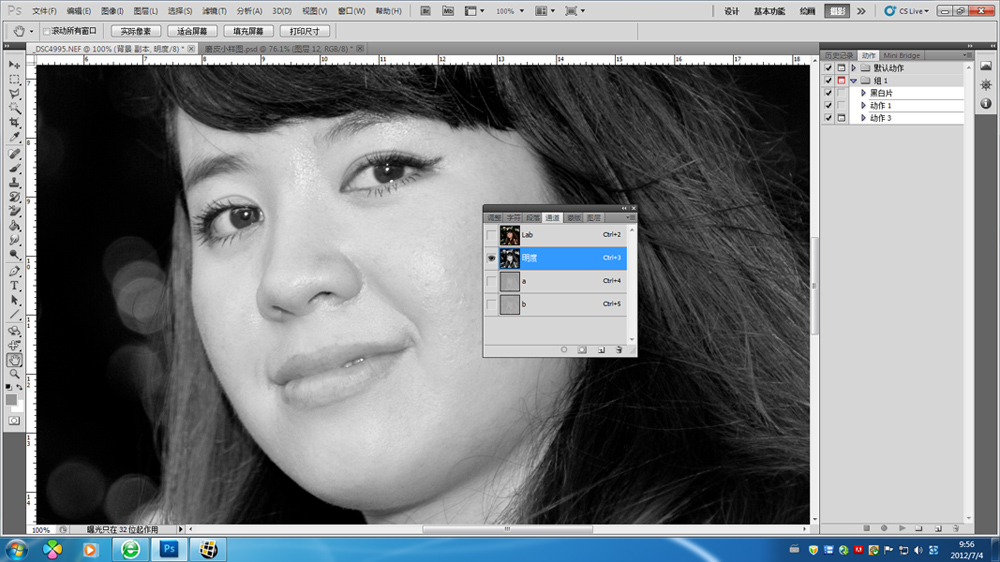Load channel as selection icon
Screen dimensions: 1000x562
564,350
